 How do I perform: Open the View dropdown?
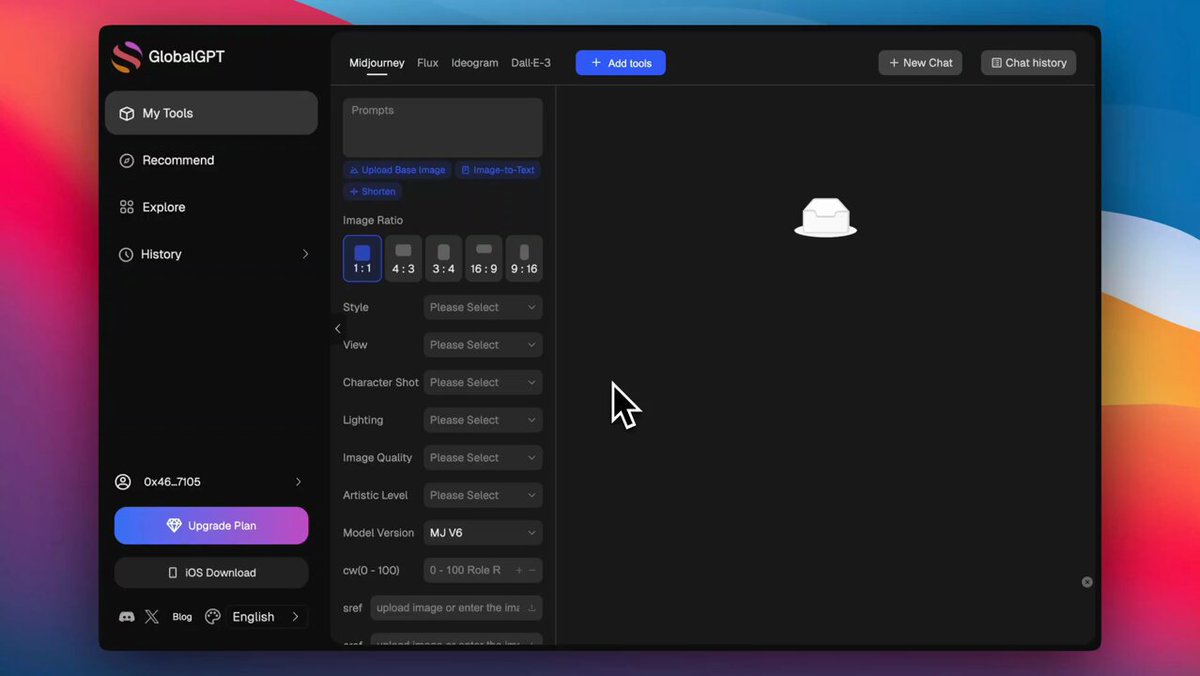(x=483, y=345)
